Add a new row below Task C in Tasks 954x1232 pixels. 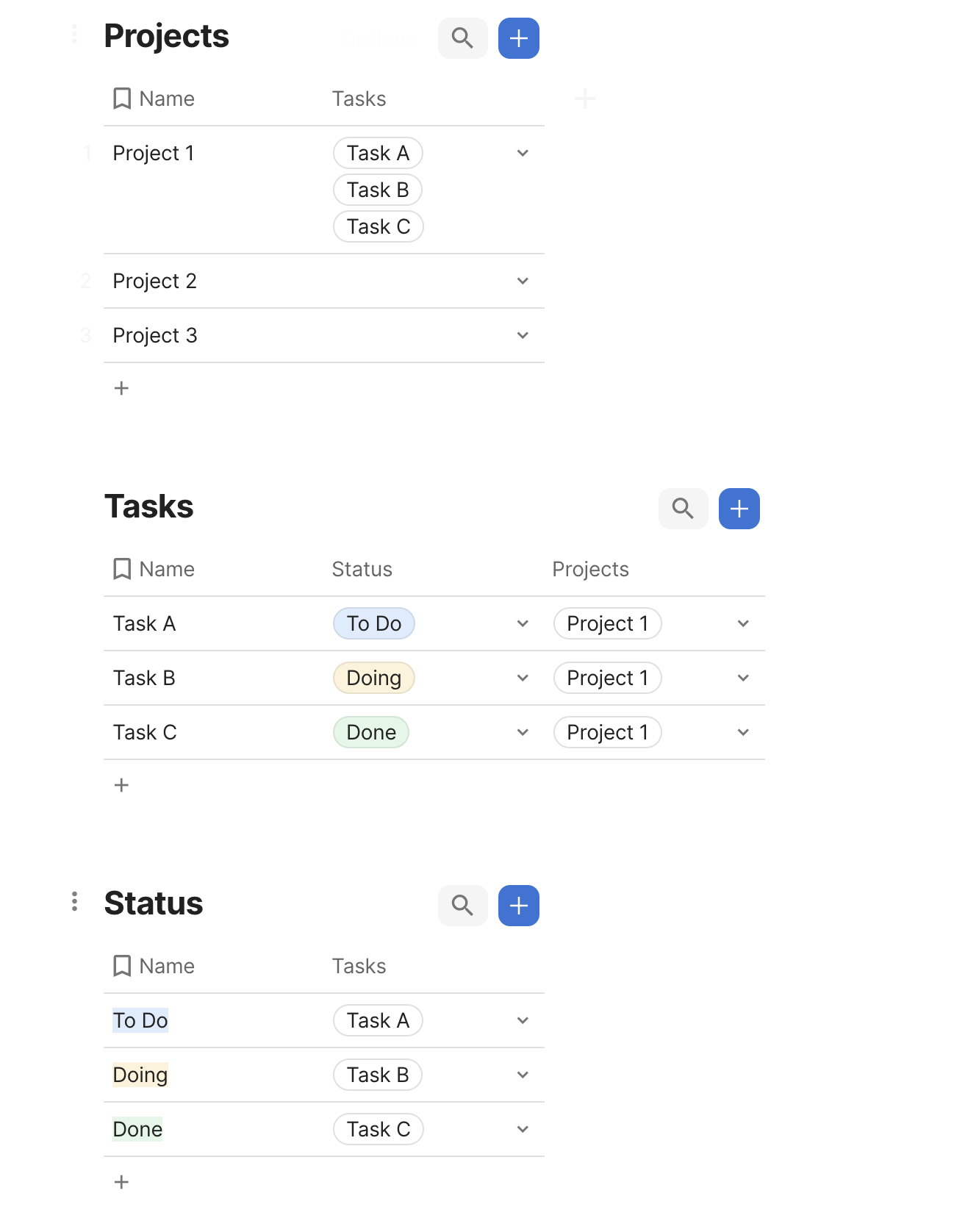[122, 785]
